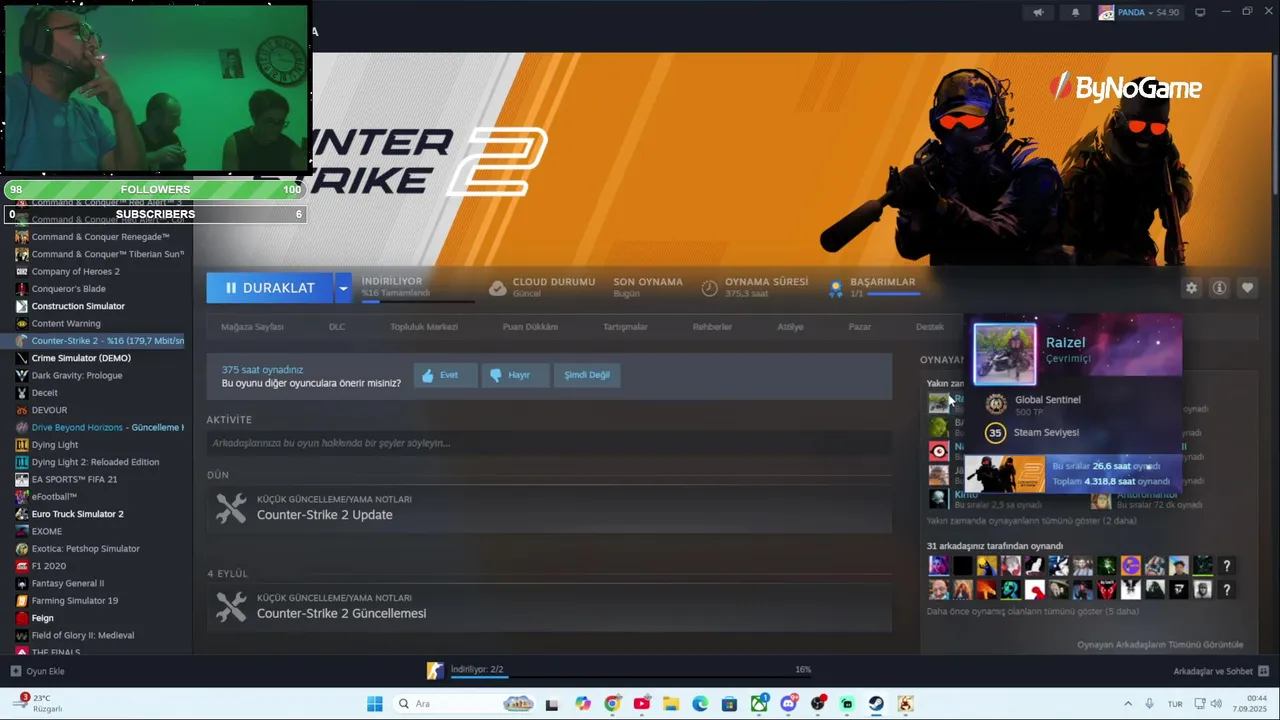Click the taskbar search box Ara
1280x720 pixels.
click(x=465, y=704)
